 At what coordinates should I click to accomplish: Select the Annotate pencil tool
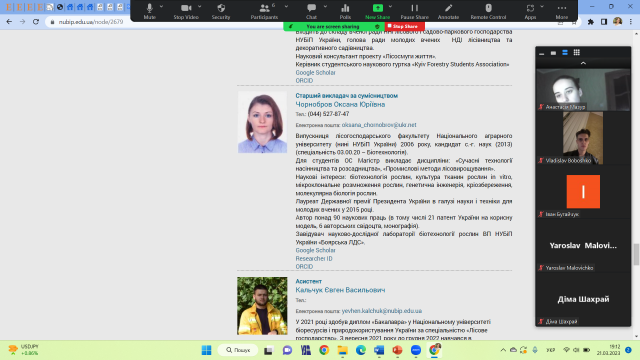point(448,11)
